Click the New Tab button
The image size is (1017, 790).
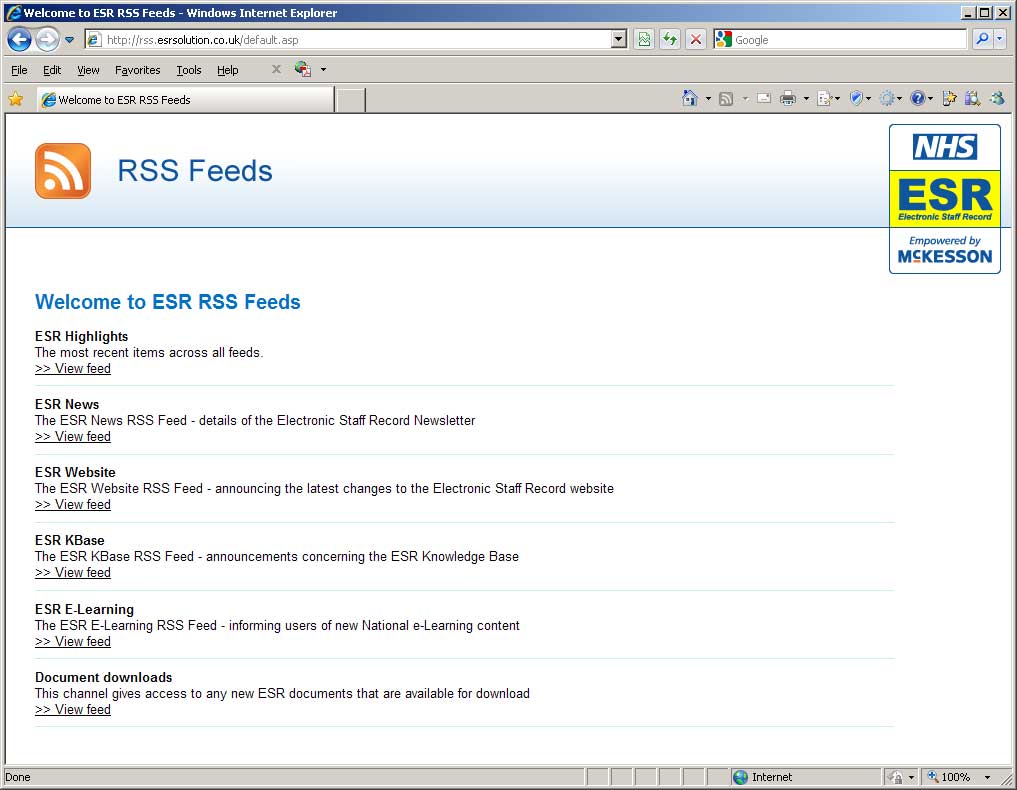tap(350, 101)
